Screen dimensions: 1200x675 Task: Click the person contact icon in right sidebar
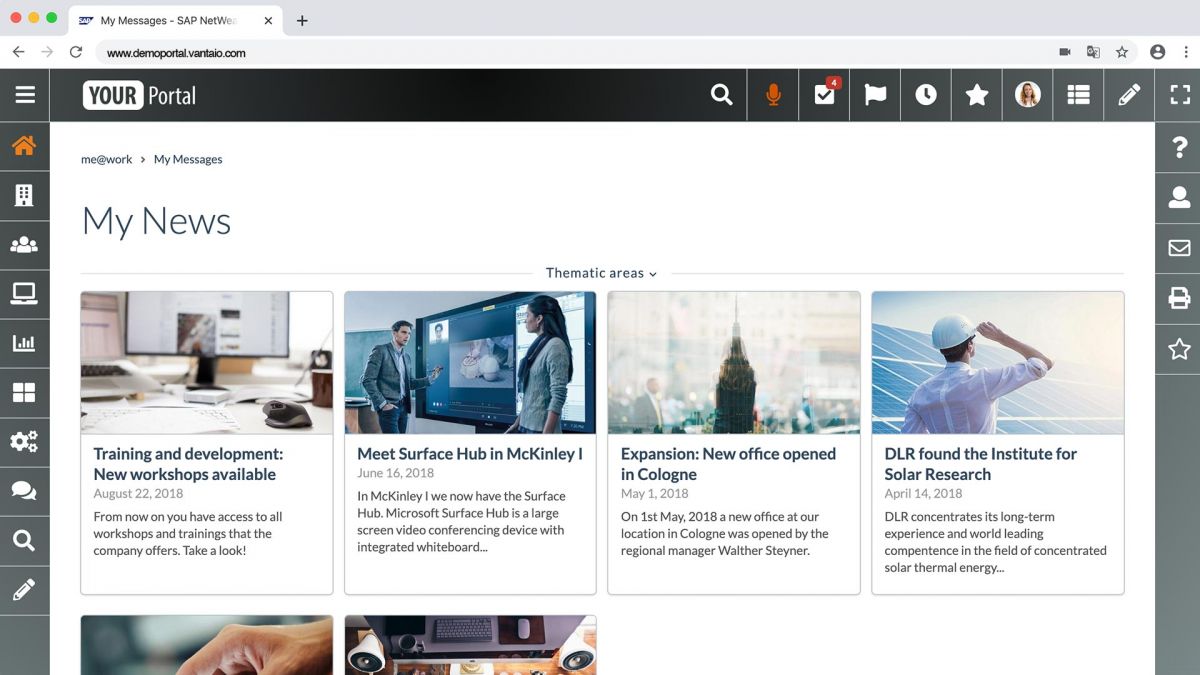(x=1179, y=197)
